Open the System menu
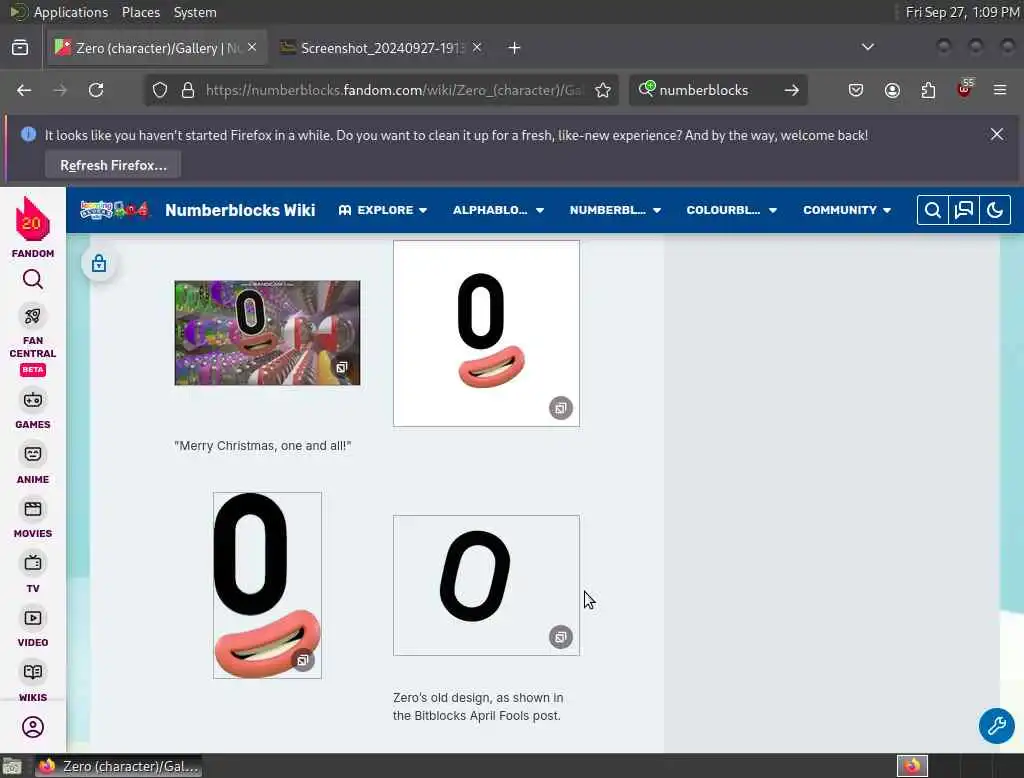This screenshot has height=778, width=1024. [195, 12]
